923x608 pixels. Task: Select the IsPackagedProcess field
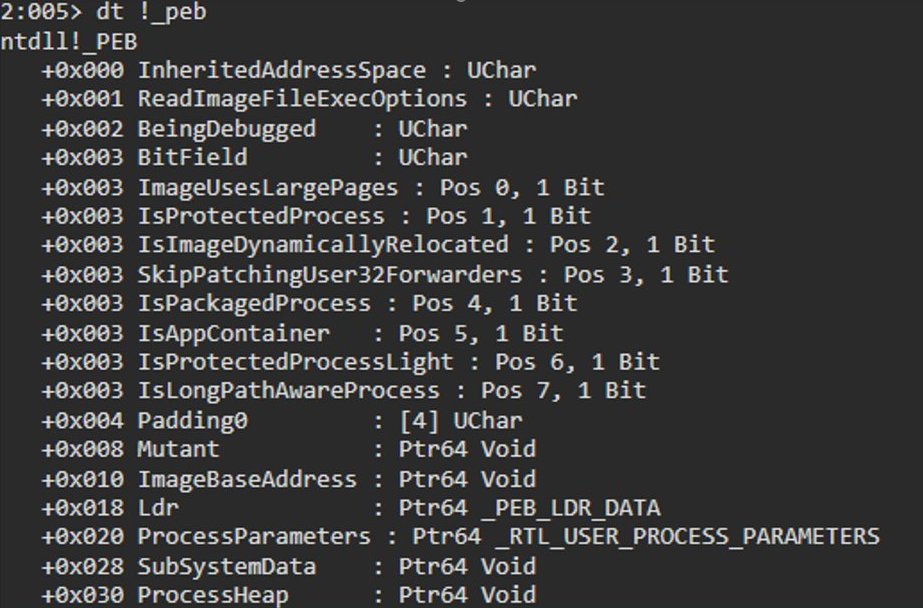point(254,304)
